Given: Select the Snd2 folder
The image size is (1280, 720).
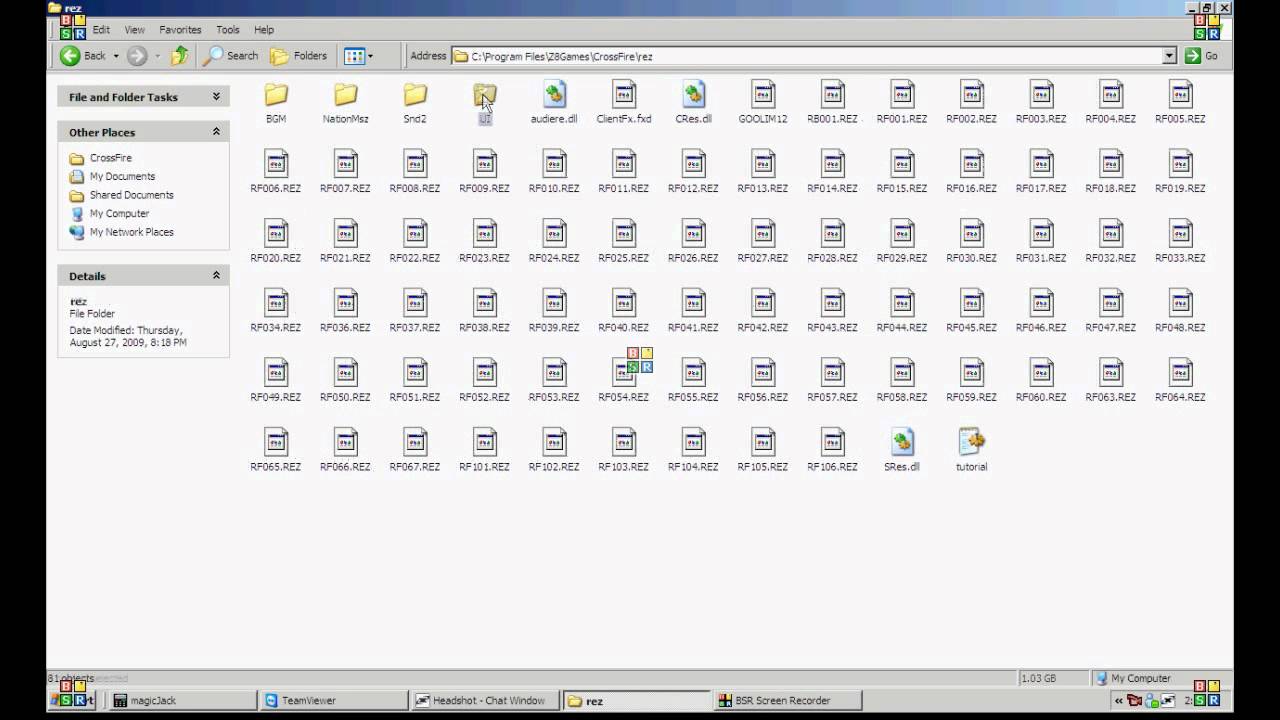Looking at the screenshot, I should [x=415, y=103].
